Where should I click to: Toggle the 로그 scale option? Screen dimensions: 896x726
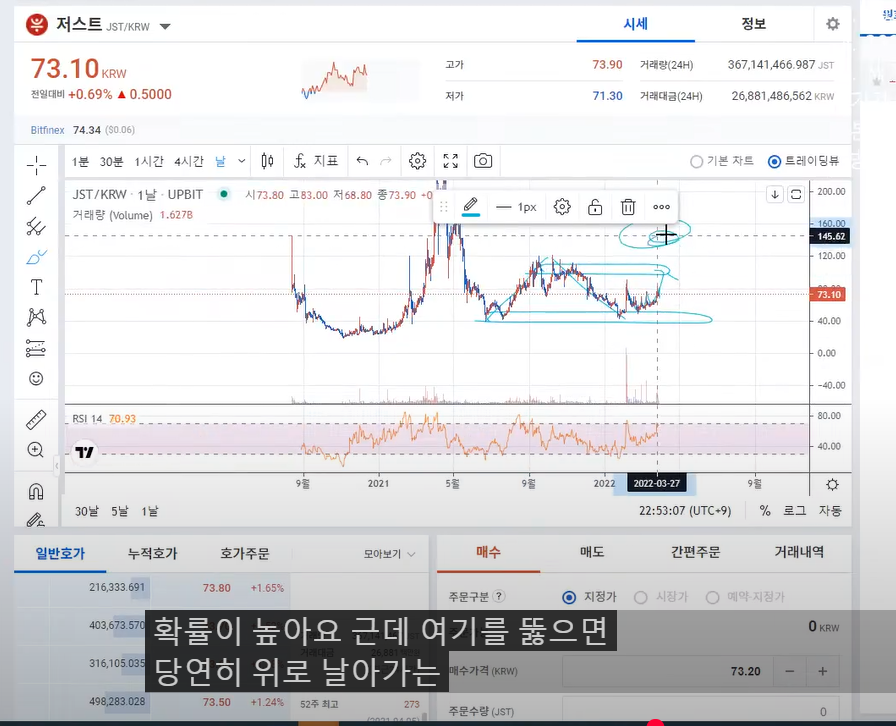(x=794, y=510)
